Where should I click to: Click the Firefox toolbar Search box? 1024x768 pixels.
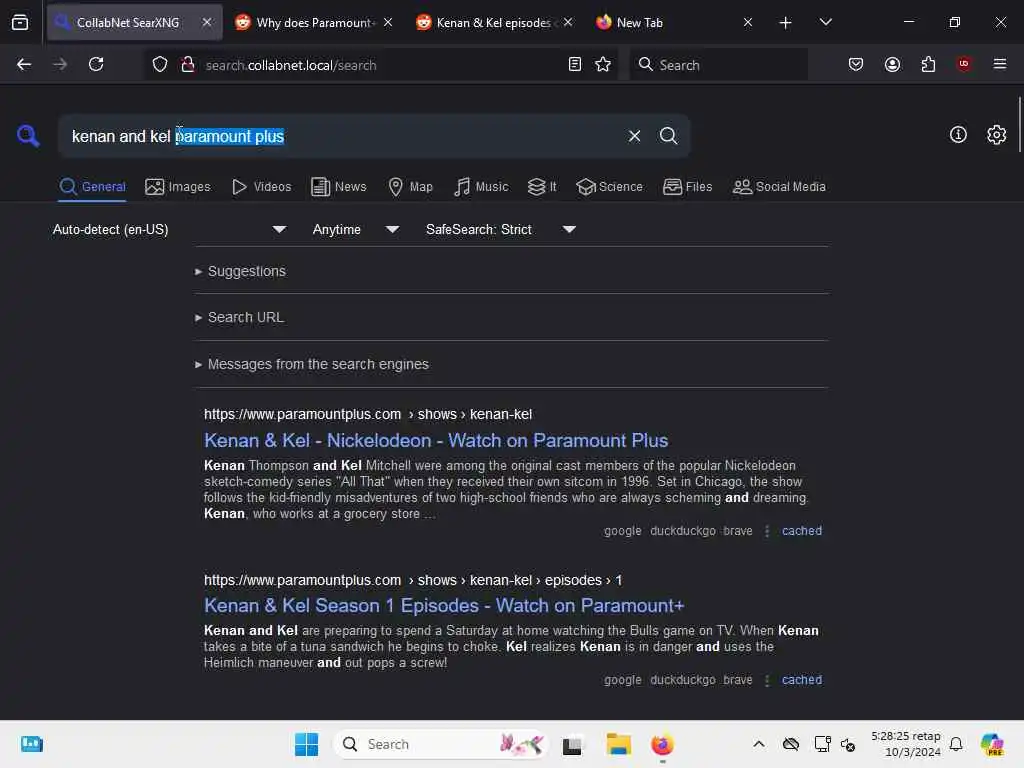click(x=718, y=65)
